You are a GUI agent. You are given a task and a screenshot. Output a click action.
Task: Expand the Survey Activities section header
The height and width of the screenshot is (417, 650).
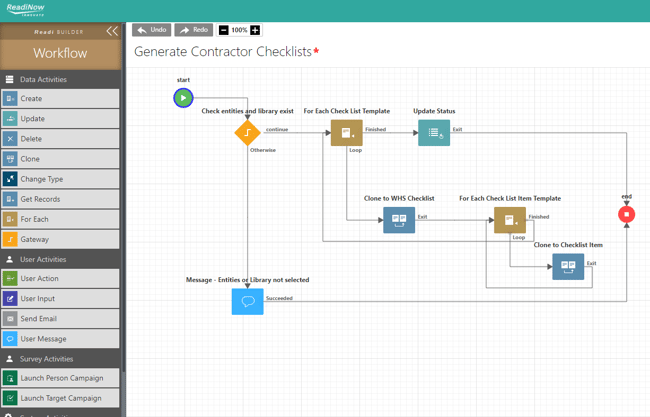click(x=60, y=359)
